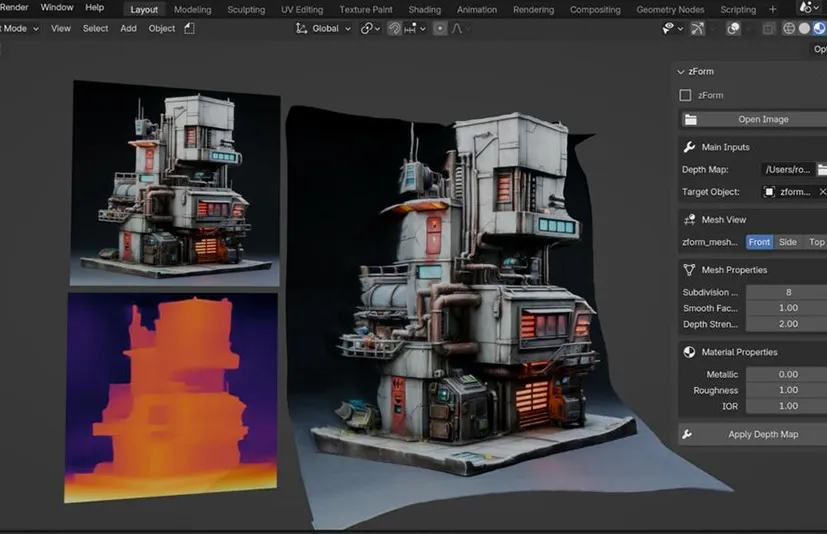Open the viewport Select menu

pyautogui.click(x=95, y=28)
